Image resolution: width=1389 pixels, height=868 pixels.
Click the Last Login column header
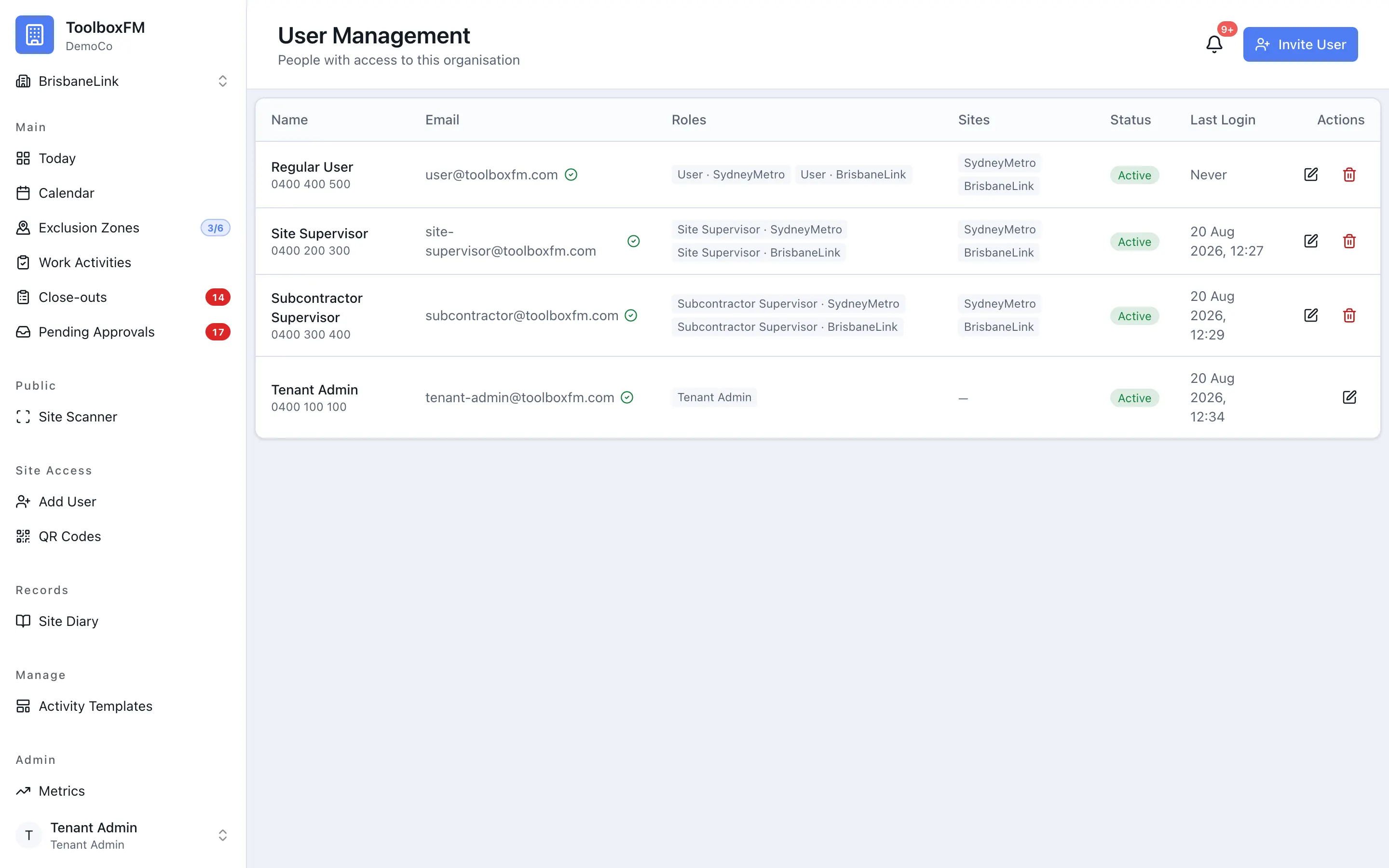point(1223,120)
